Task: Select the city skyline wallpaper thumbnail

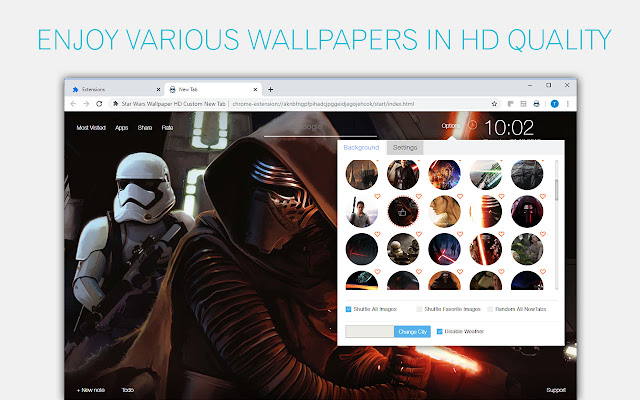Action: (x=362, y=175)
